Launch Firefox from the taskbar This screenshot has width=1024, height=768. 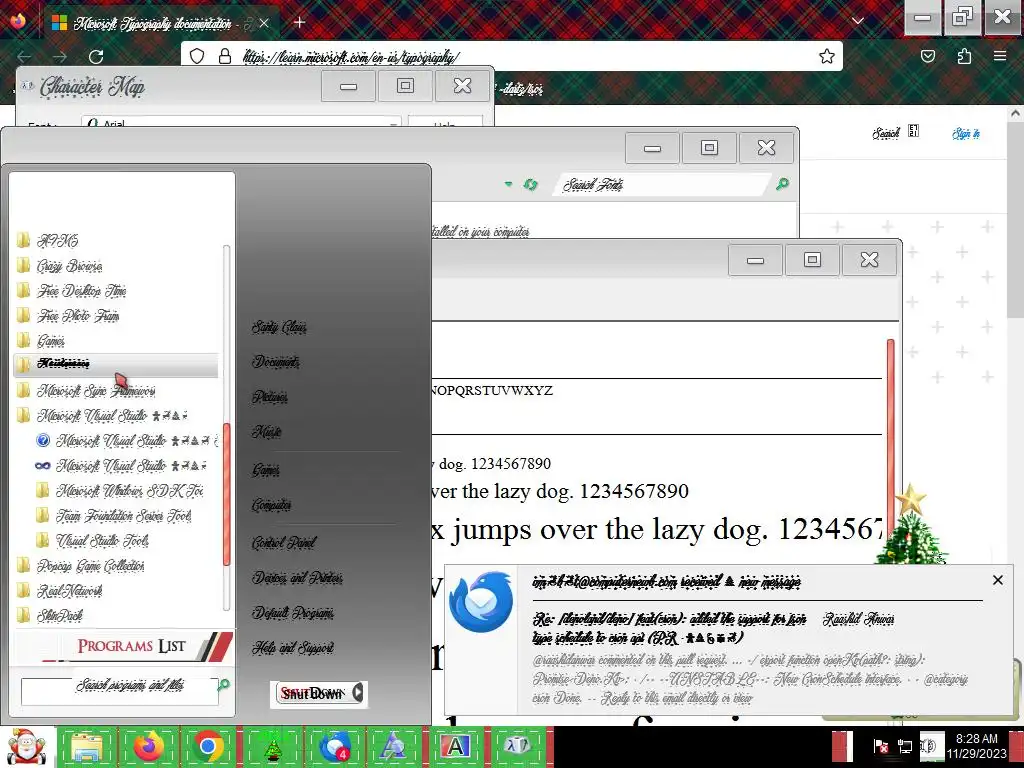click(x=148, y=747)
